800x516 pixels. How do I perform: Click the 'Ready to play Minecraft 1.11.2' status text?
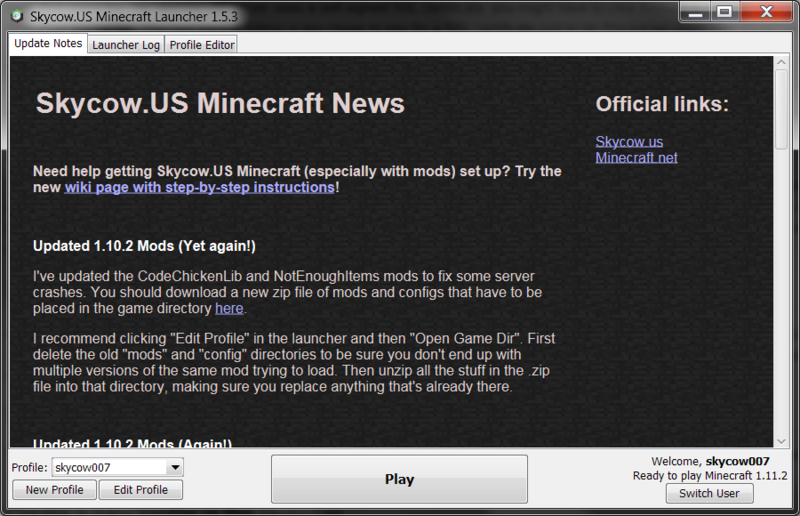pos(710,476)
